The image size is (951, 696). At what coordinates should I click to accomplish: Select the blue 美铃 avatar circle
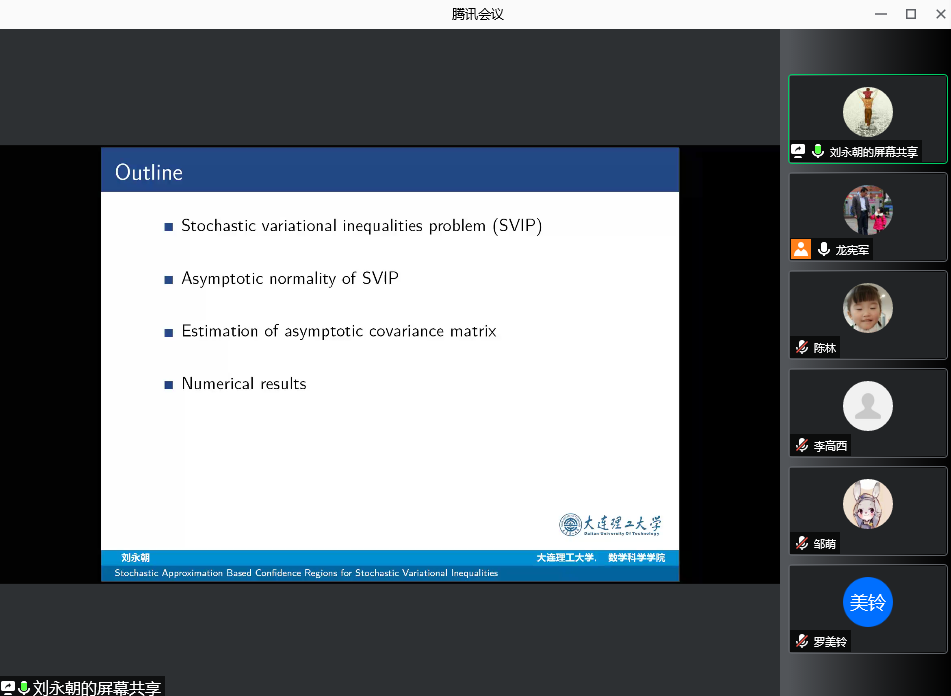(x=867, y=602)
